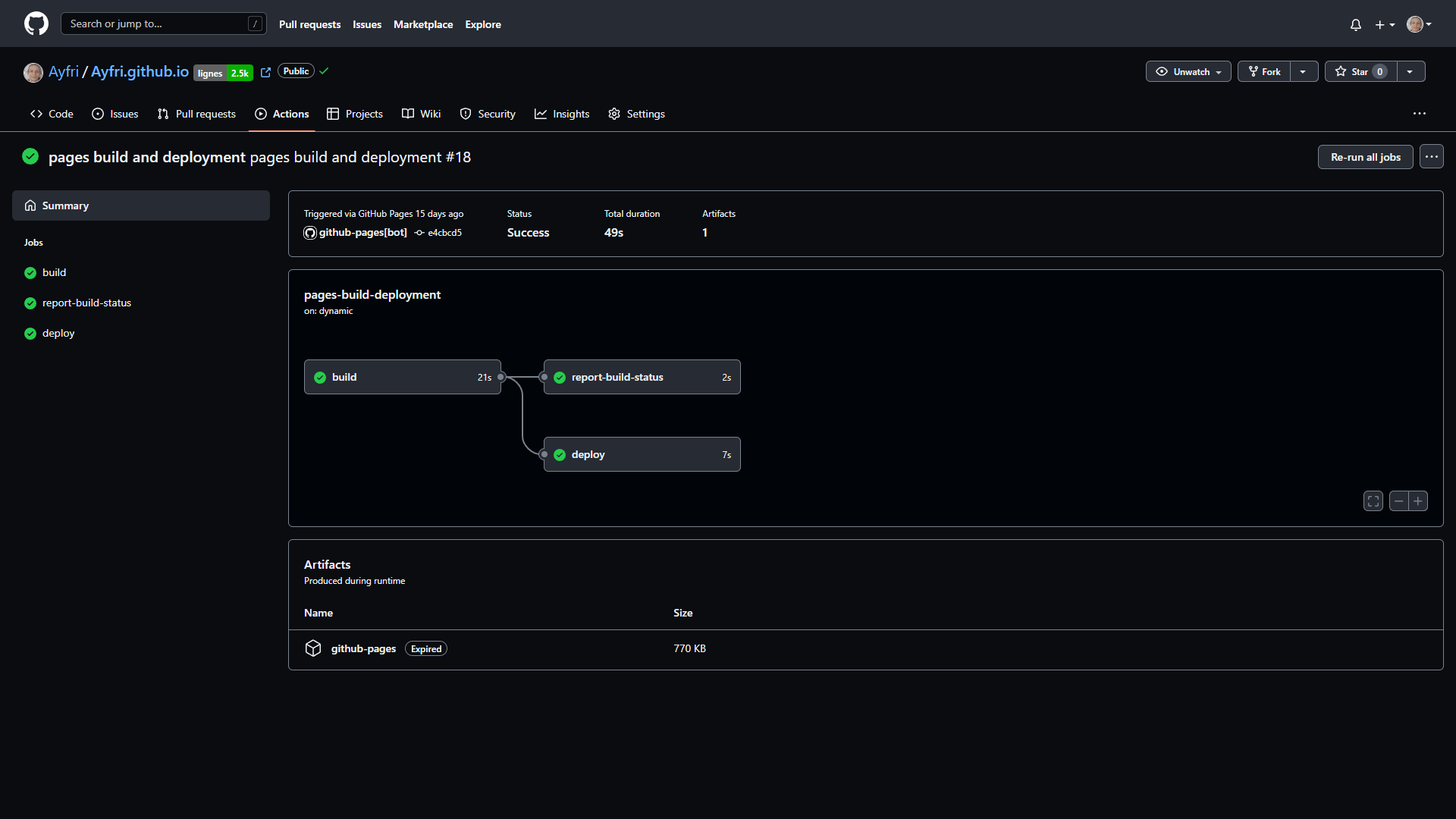Open the user avatar menu in the header

[1419, 24]
